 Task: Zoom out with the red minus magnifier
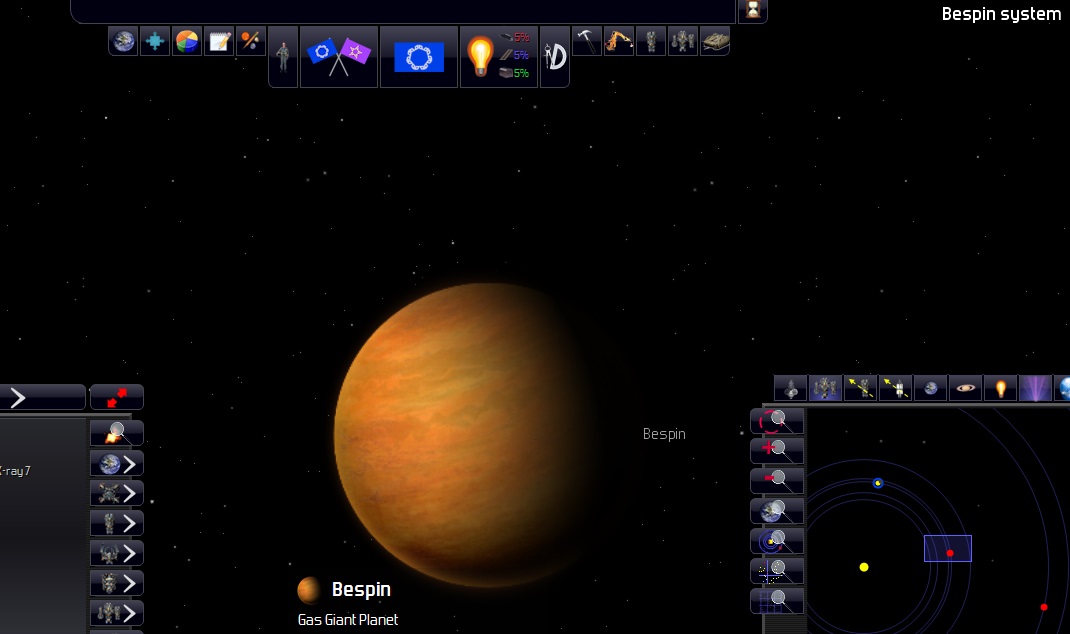click(777, 480)
